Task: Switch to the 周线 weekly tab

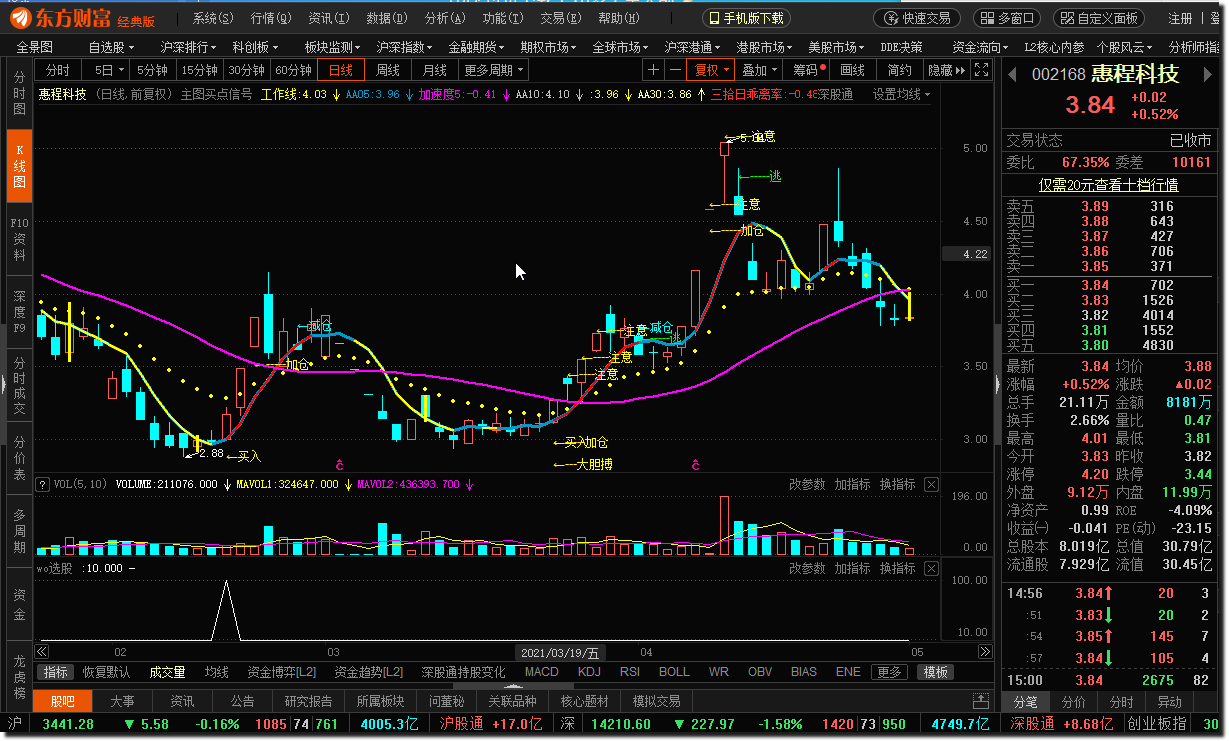Action: click(x=387, y=70)
